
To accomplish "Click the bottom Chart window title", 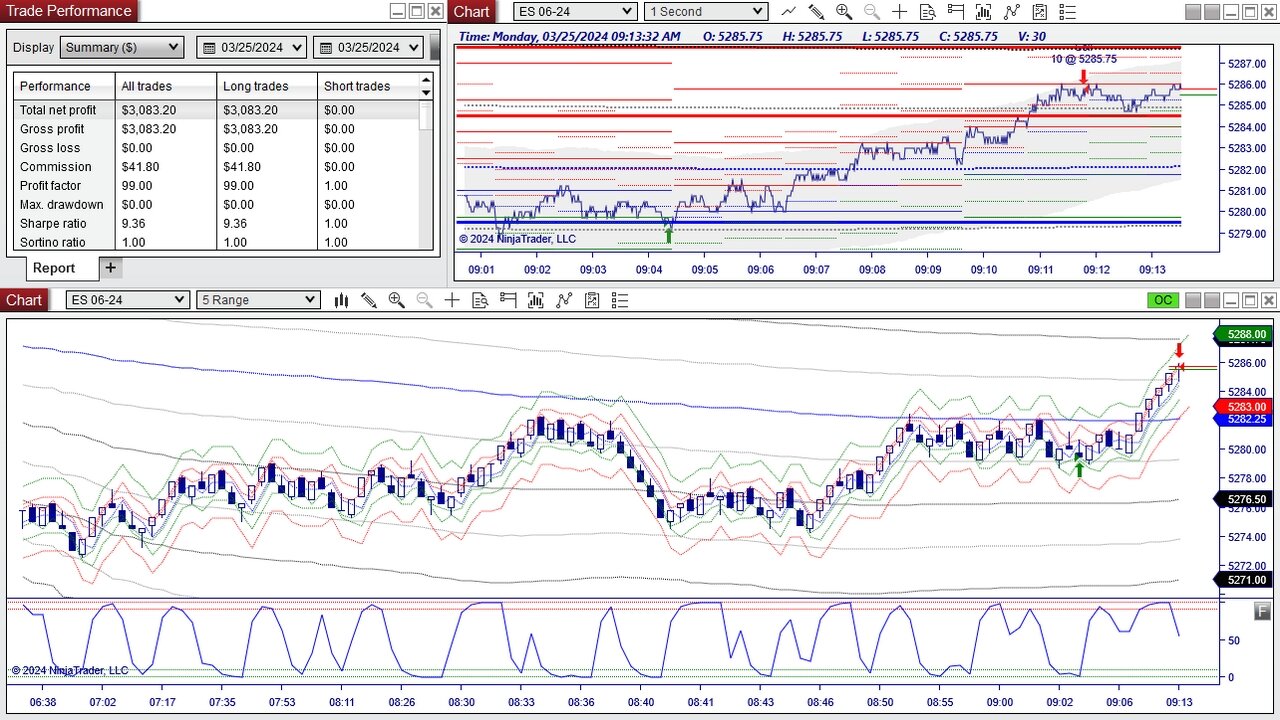I will (24, 300).
